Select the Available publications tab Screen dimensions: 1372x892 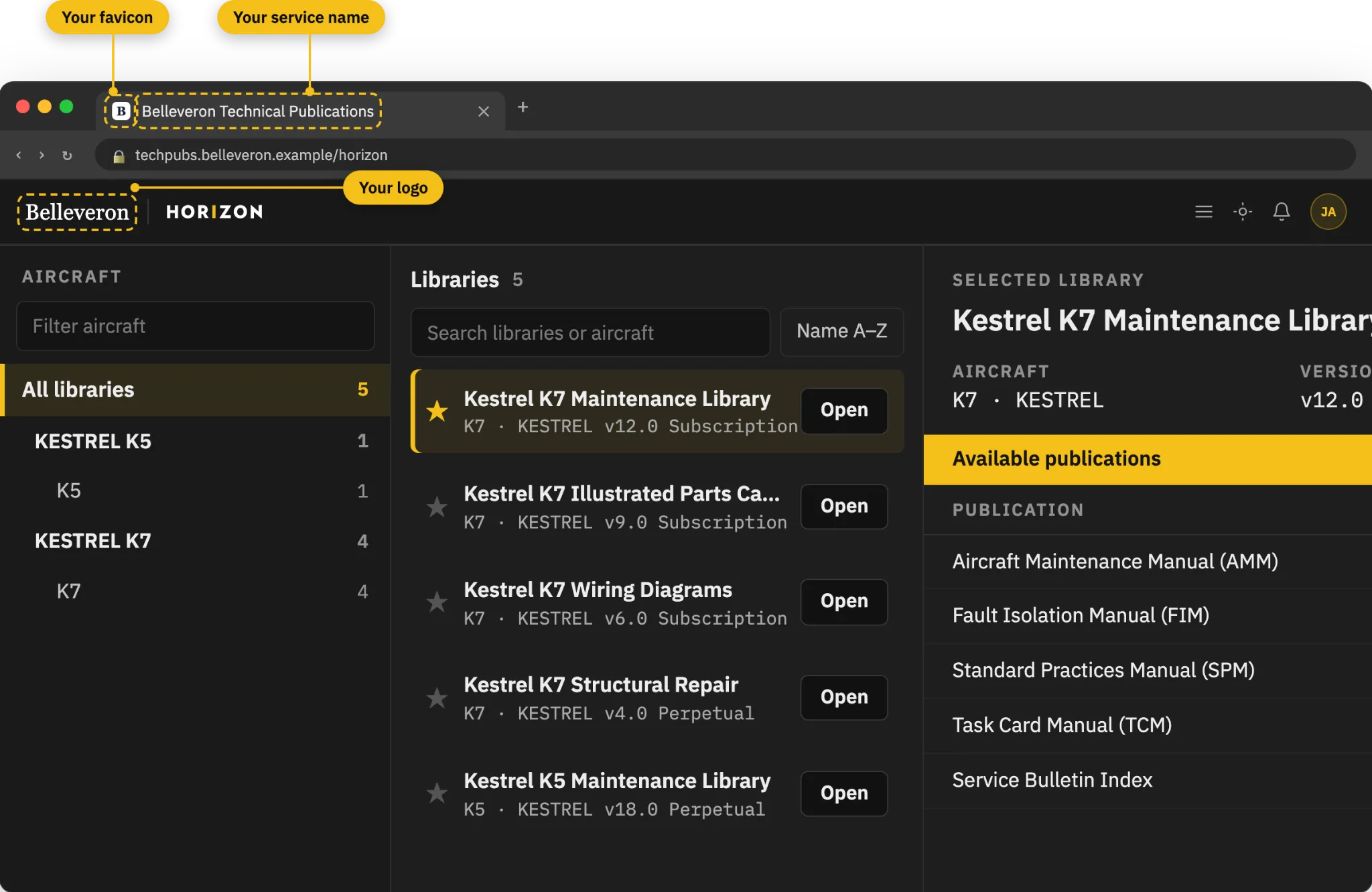1147,459
